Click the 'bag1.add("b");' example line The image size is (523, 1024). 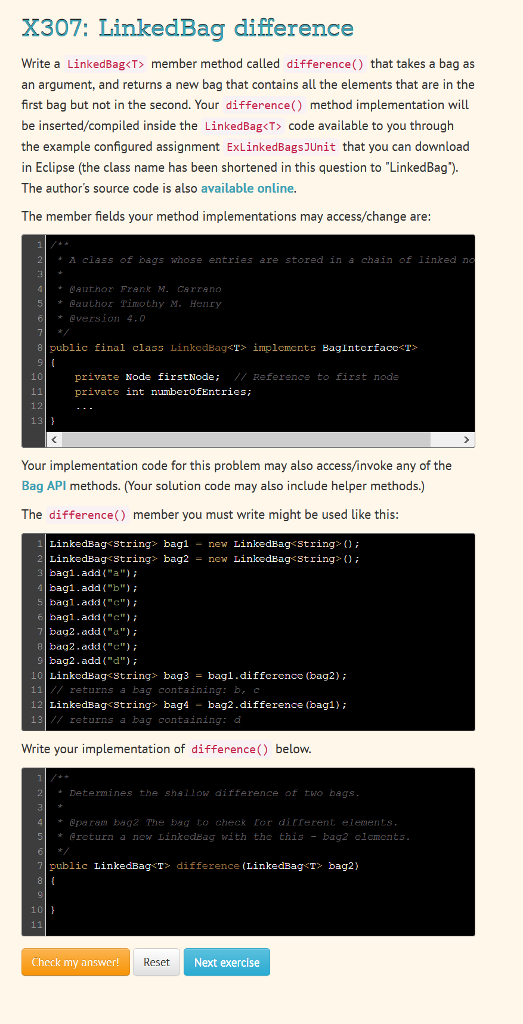pyautogui.click(x=94, y=588)
